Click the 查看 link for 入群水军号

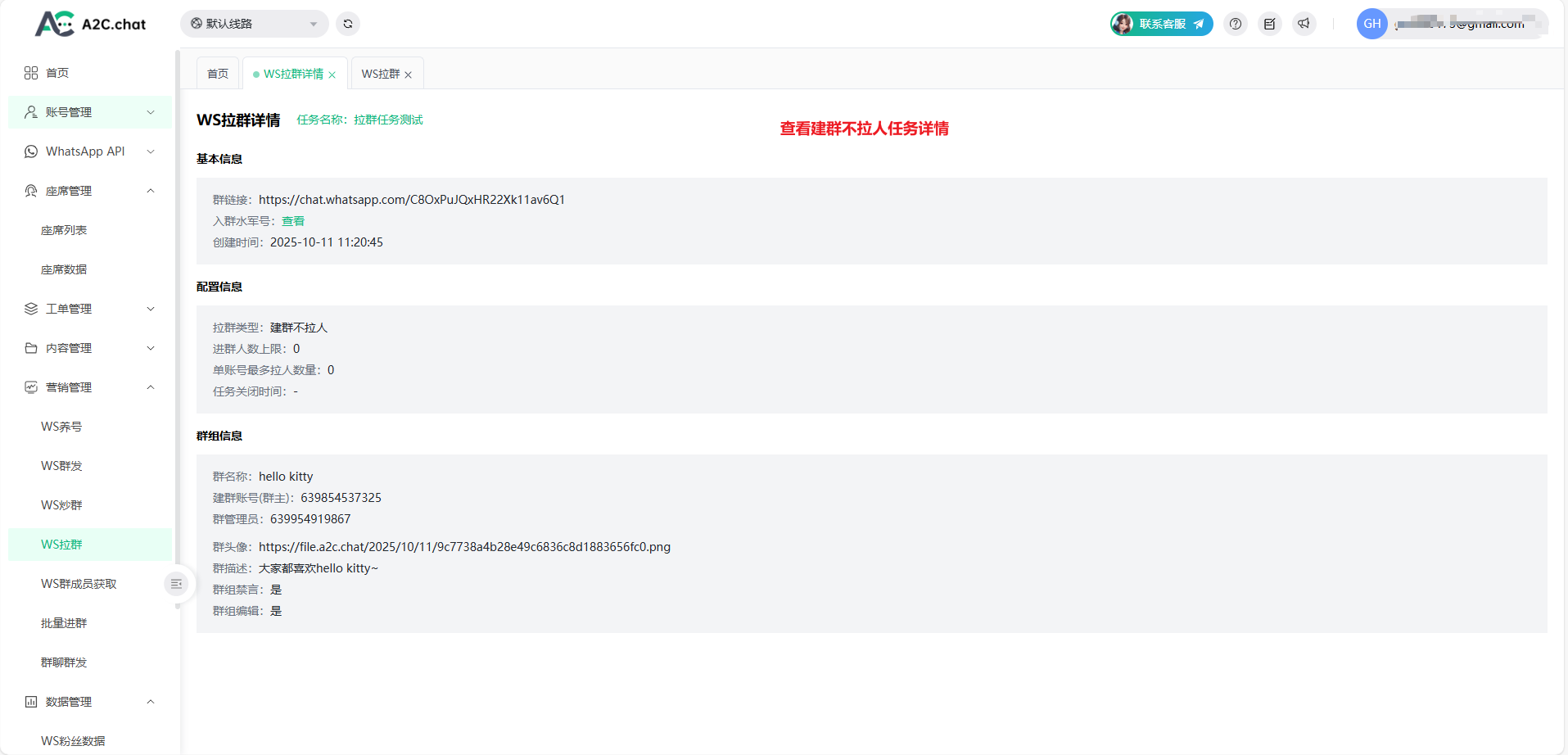pos(293,221)
